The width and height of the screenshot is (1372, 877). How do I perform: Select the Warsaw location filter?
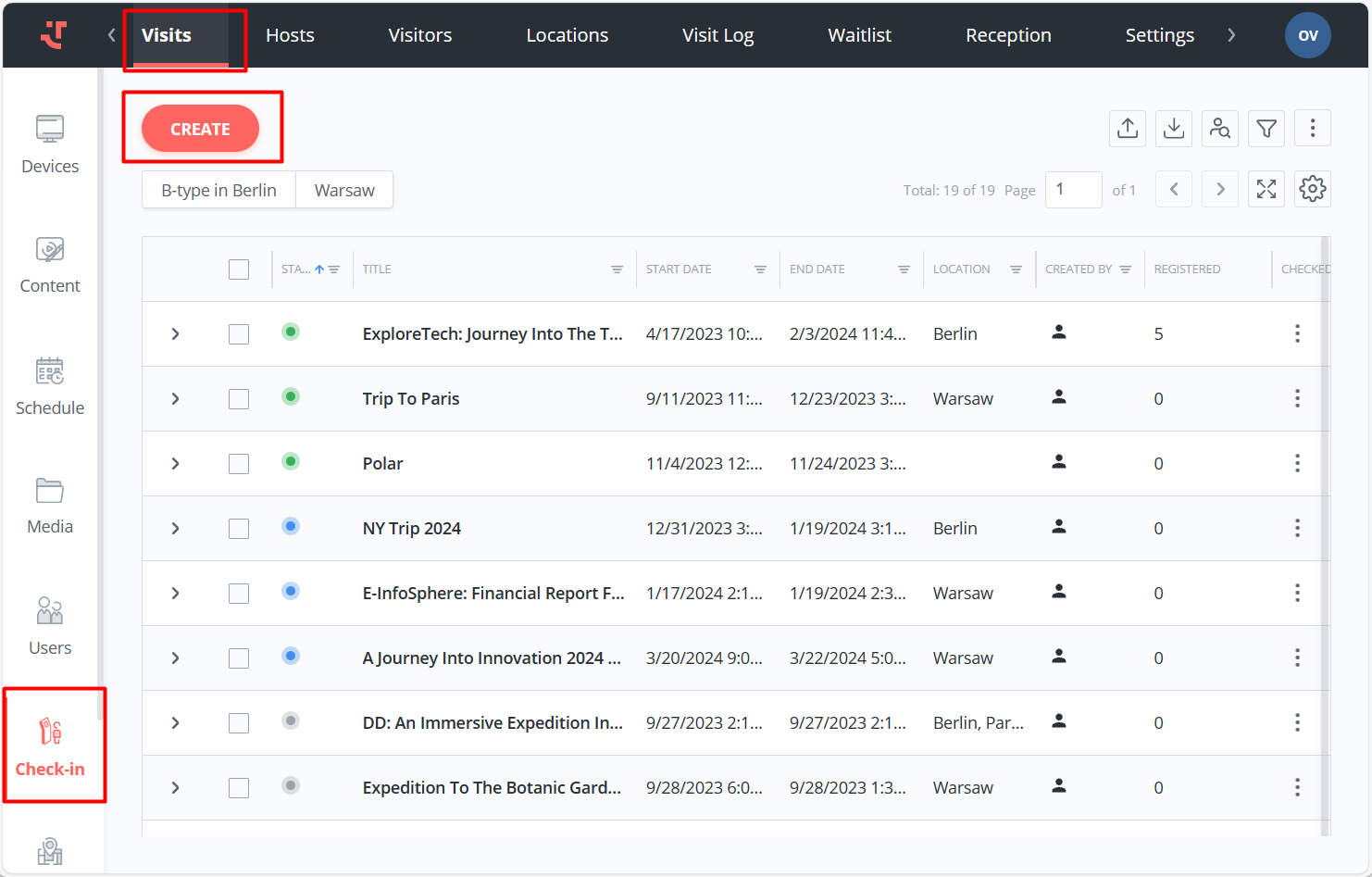(x=344, y=190)
